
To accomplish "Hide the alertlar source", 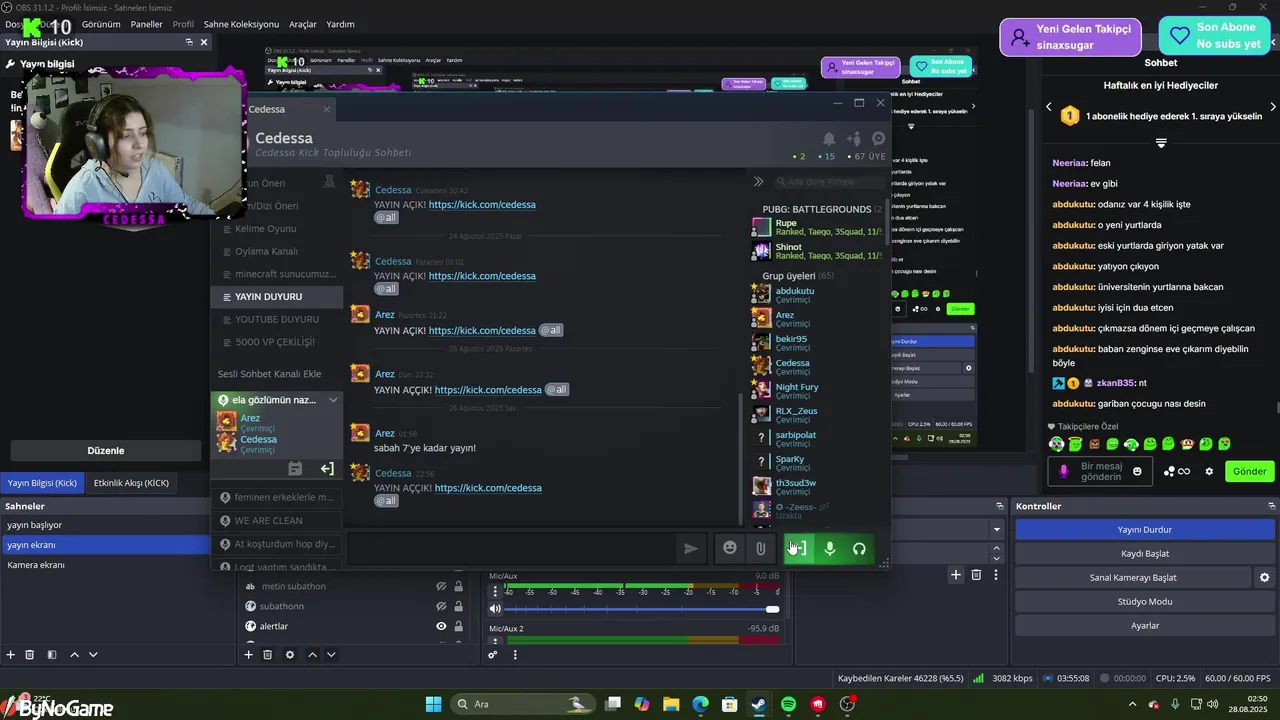I will coord(441,626).
